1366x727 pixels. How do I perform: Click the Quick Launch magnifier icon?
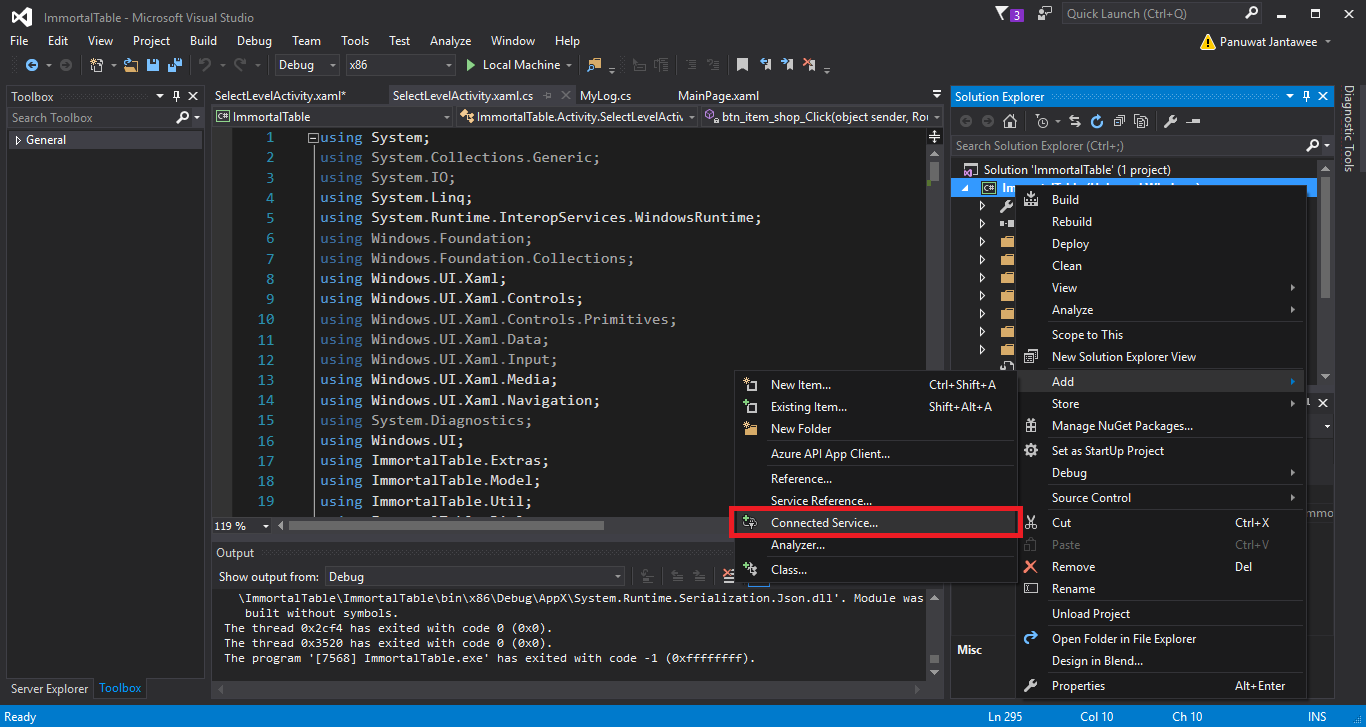(x=1251, y=14)
